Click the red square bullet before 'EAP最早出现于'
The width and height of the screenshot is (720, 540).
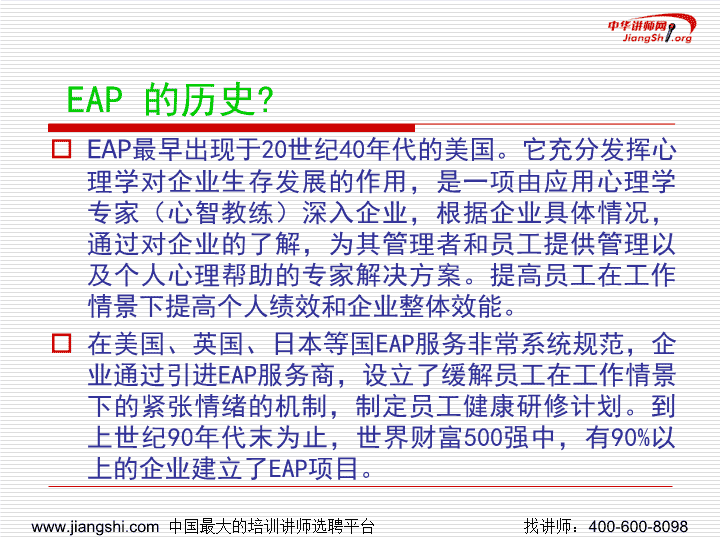(x=62, y=149)
